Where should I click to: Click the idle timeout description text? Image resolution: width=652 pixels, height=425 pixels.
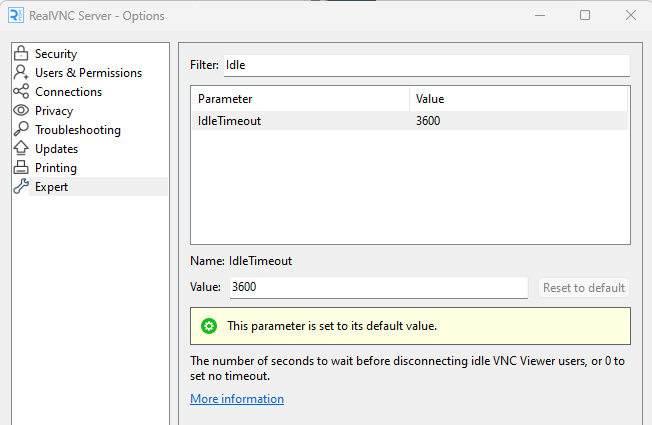pos(408,368)
